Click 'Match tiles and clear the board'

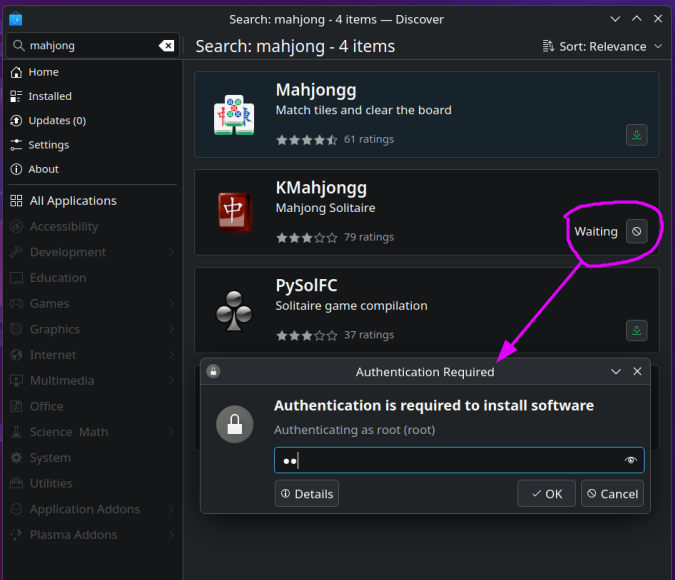pos(363,110)
